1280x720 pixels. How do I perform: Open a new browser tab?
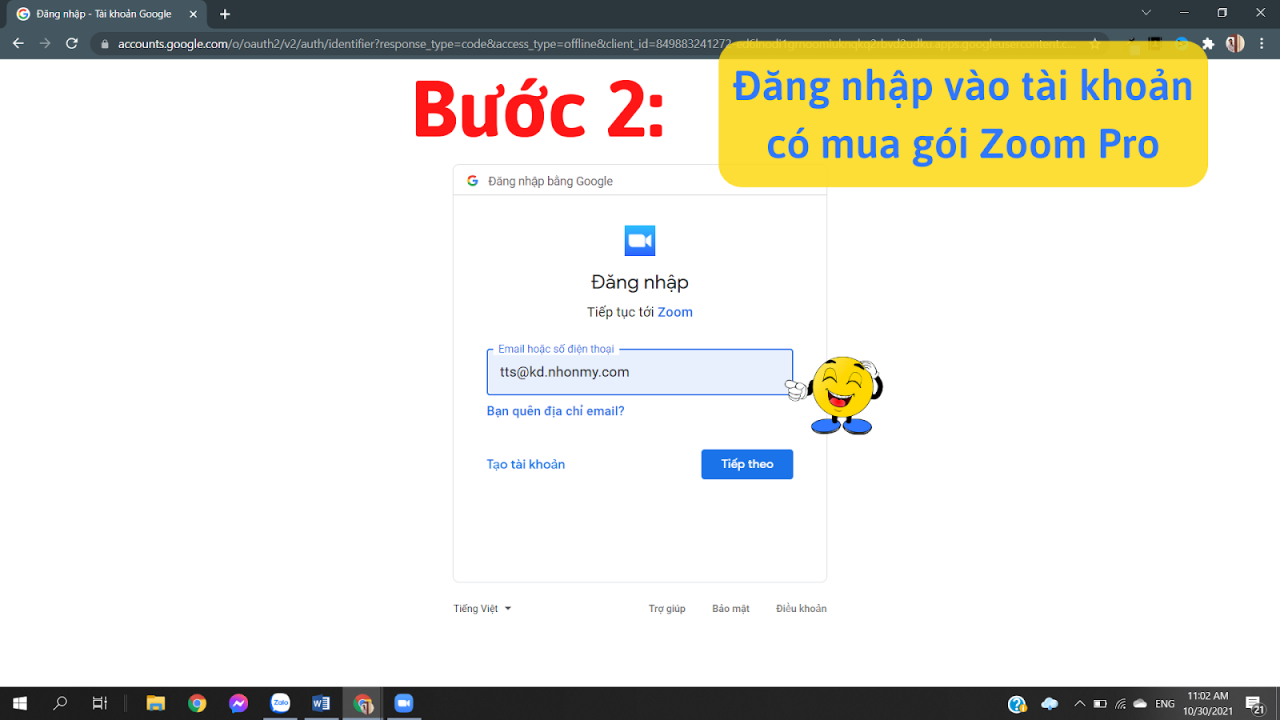coord(223,15)
